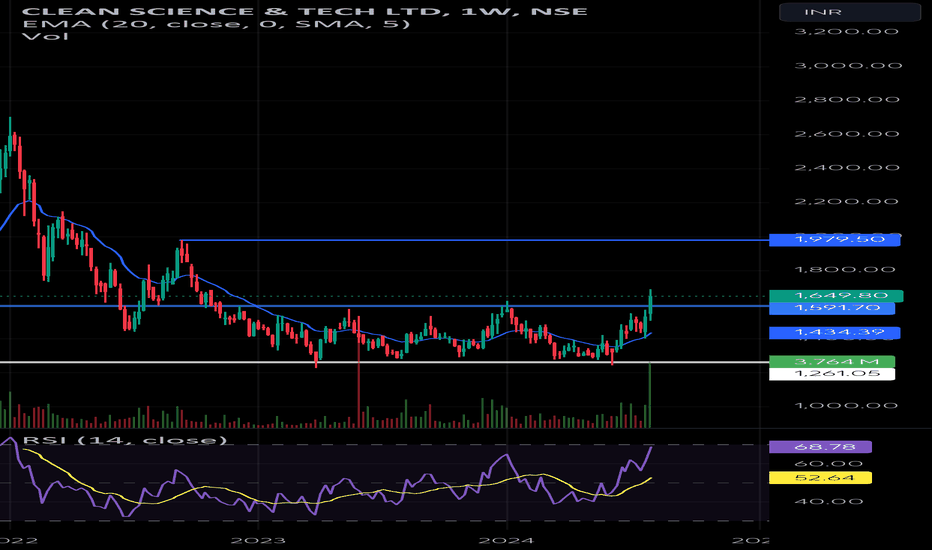The image size is (932, 550).
Task: Select the white horizontal support line
Action: (x=384, y=362)
